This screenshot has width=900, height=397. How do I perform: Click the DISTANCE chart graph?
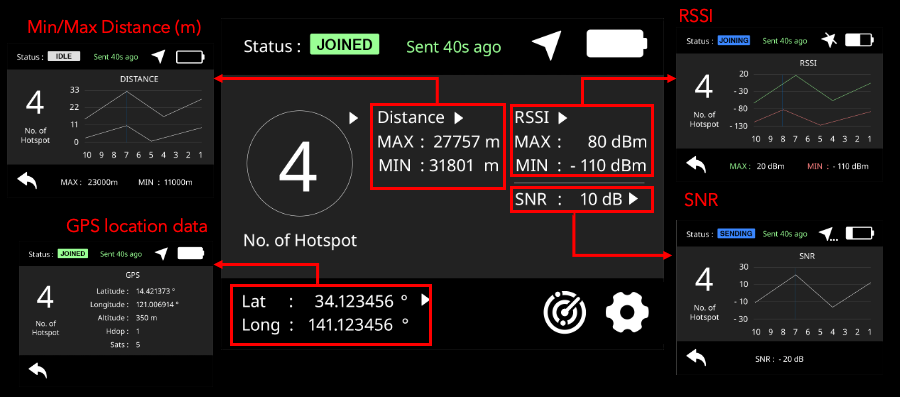tap(143, 116)
